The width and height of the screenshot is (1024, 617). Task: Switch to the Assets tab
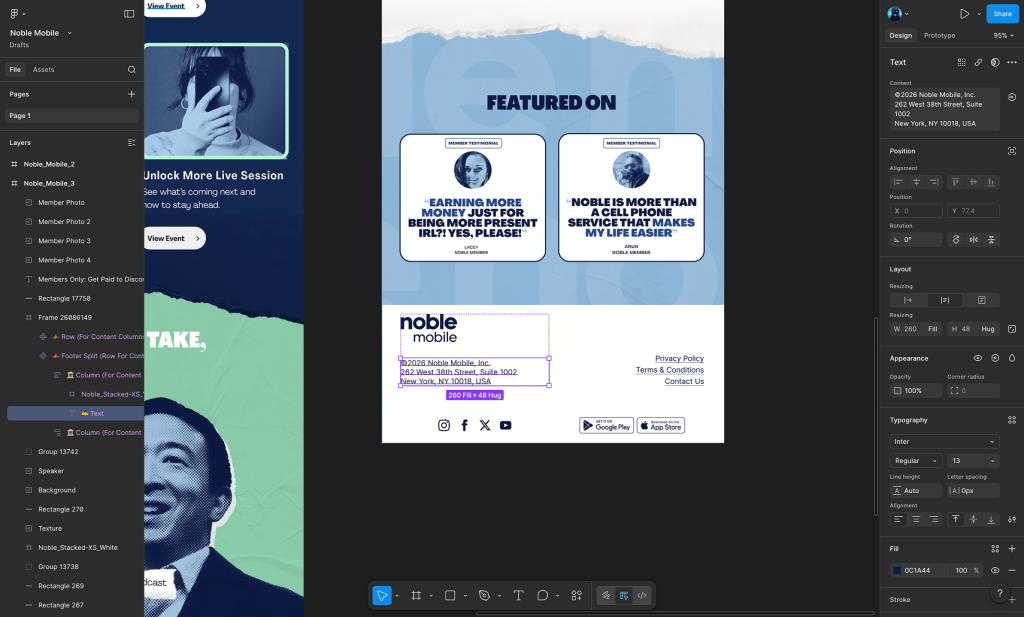(x=44, y=70)
